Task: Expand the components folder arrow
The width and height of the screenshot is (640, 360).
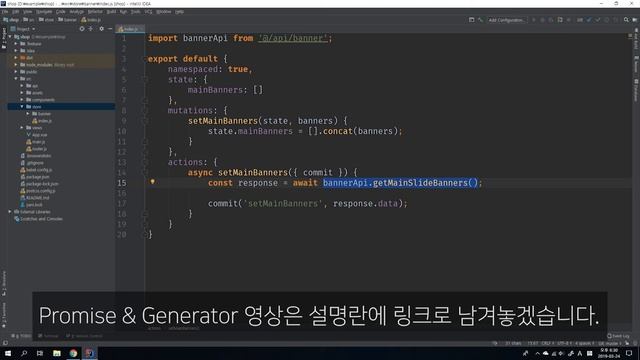Action: 22,100
